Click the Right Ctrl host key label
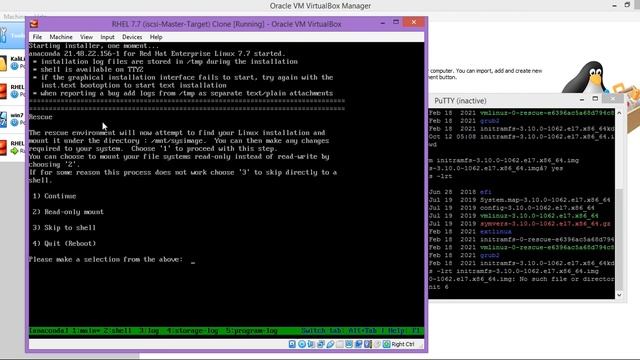 tap(403, 344)
